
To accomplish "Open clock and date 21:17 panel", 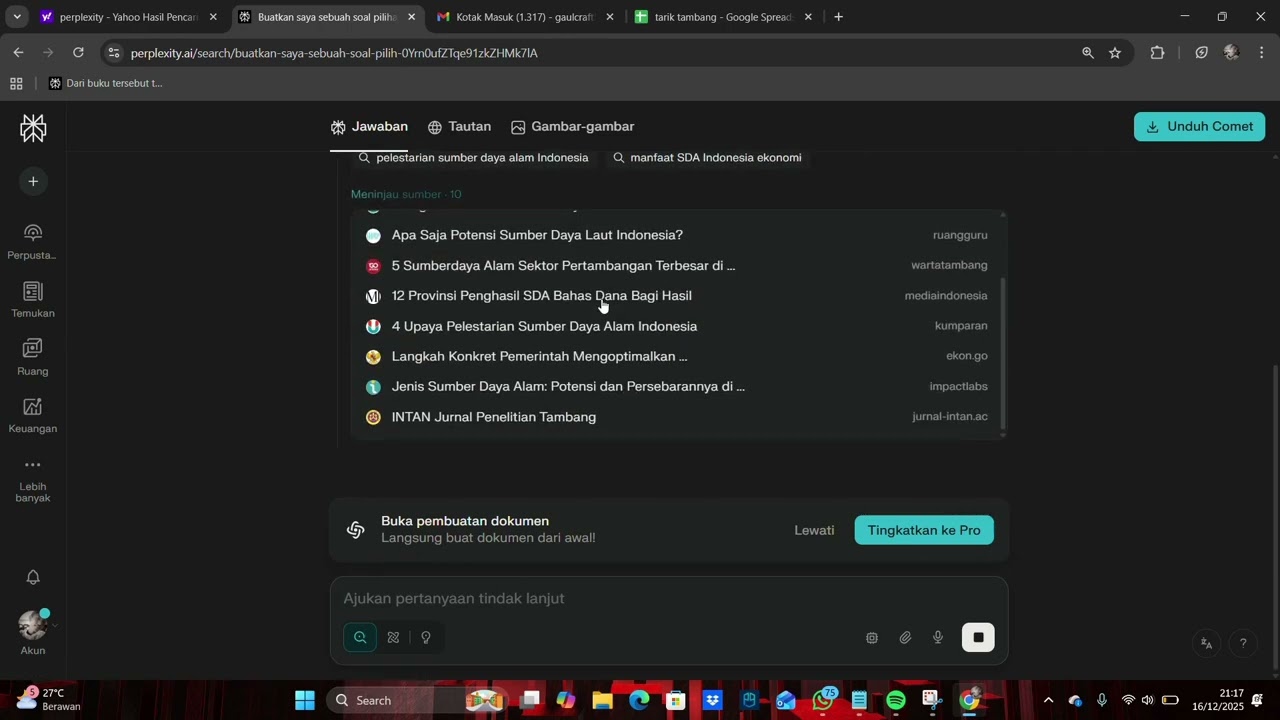I will pos(1218,700).
